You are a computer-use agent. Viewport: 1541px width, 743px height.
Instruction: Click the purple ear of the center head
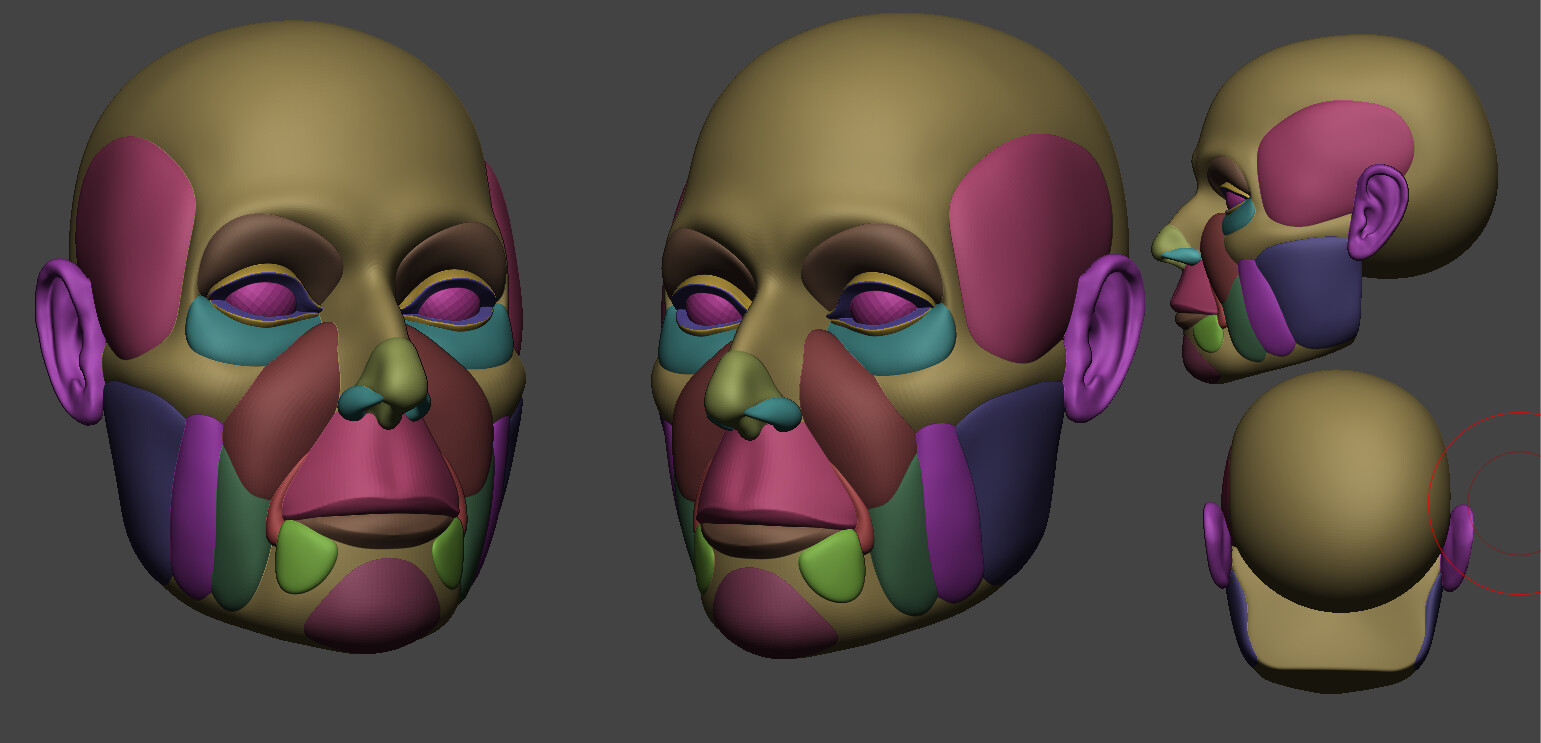click(x=1095, y=330)
